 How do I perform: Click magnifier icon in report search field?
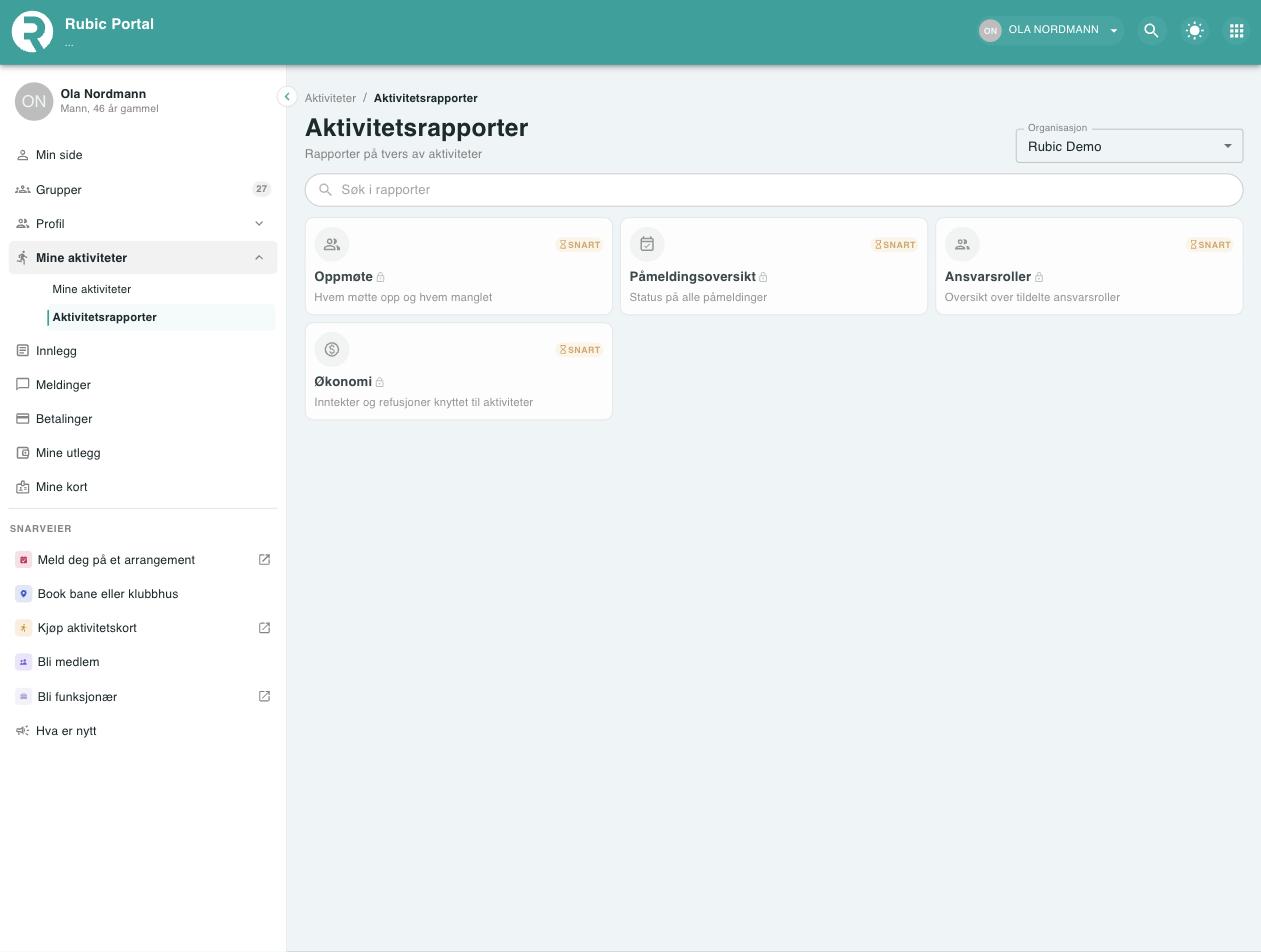(325, 189)
